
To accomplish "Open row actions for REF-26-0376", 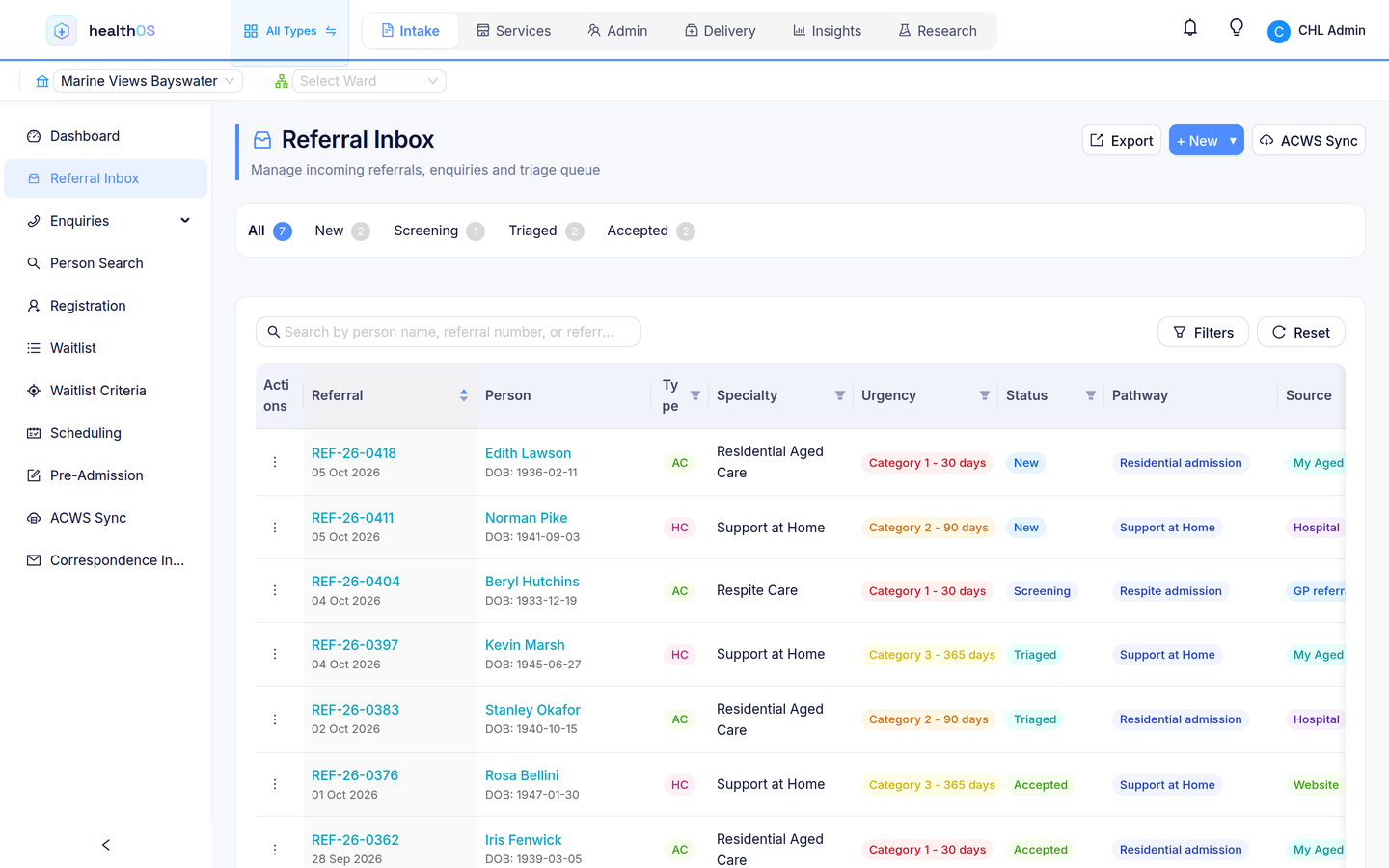I will (x=275, y=784).
